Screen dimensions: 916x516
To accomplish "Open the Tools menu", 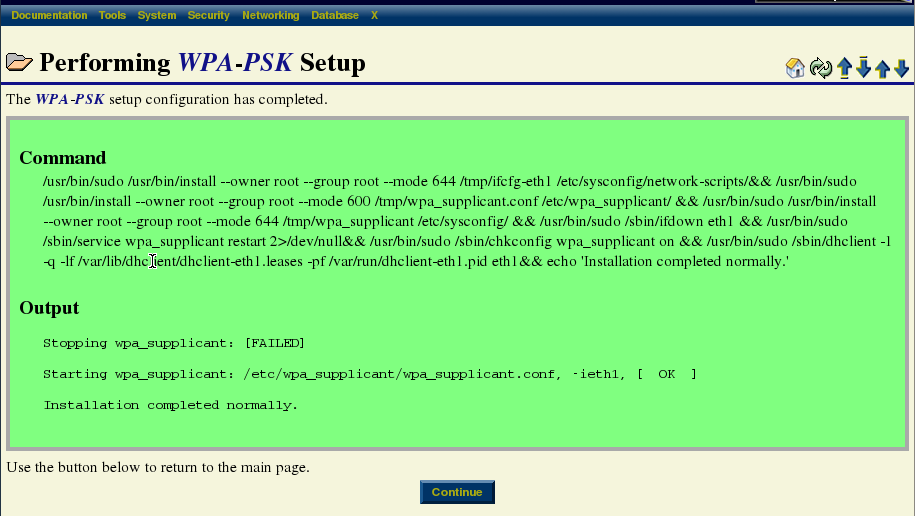I will pyautogui.click(x=112, y=15).
